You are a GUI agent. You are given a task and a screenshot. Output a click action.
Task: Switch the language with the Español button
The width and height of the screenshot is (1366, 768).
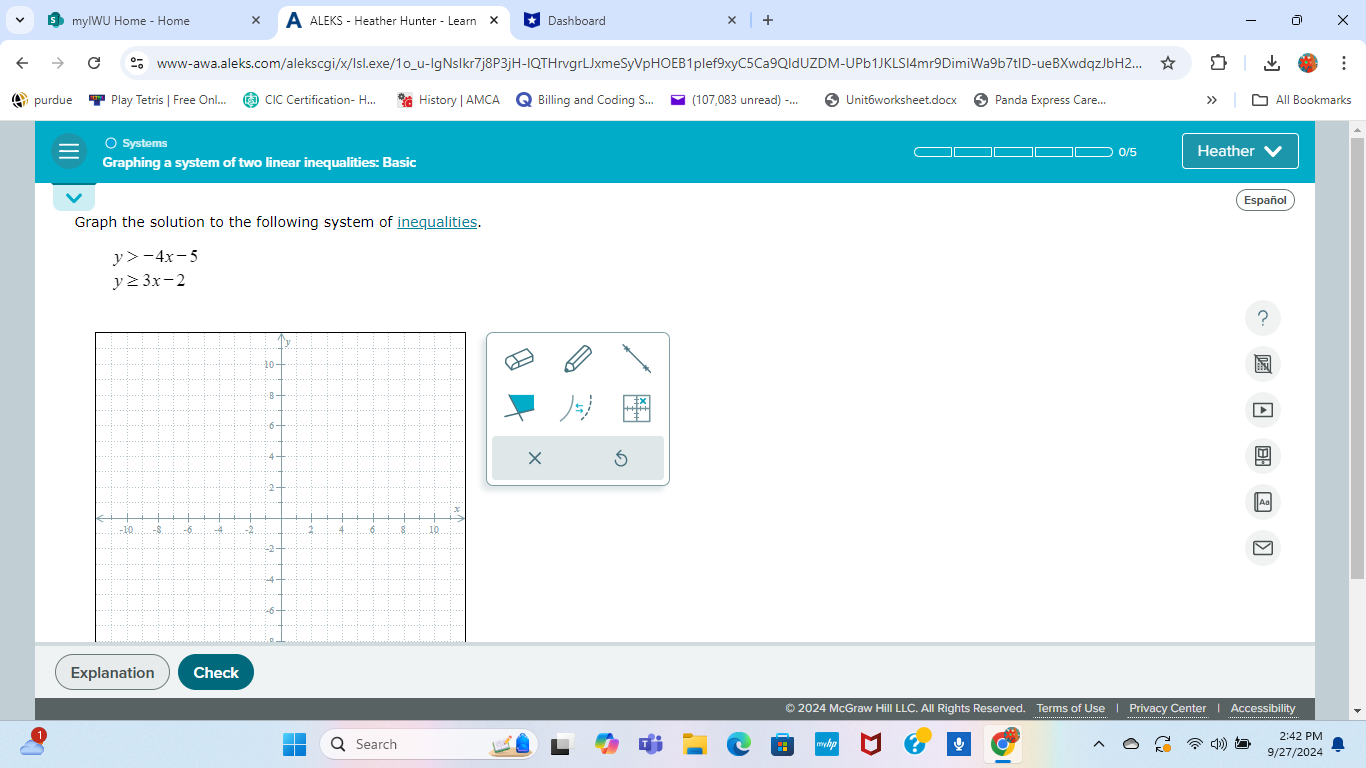[x=1265, y=200]
